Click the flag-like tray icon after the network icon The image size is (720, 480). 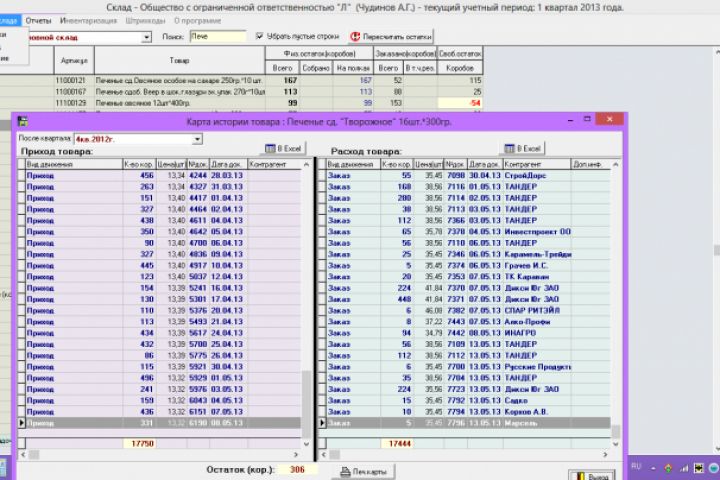(699, 468)
